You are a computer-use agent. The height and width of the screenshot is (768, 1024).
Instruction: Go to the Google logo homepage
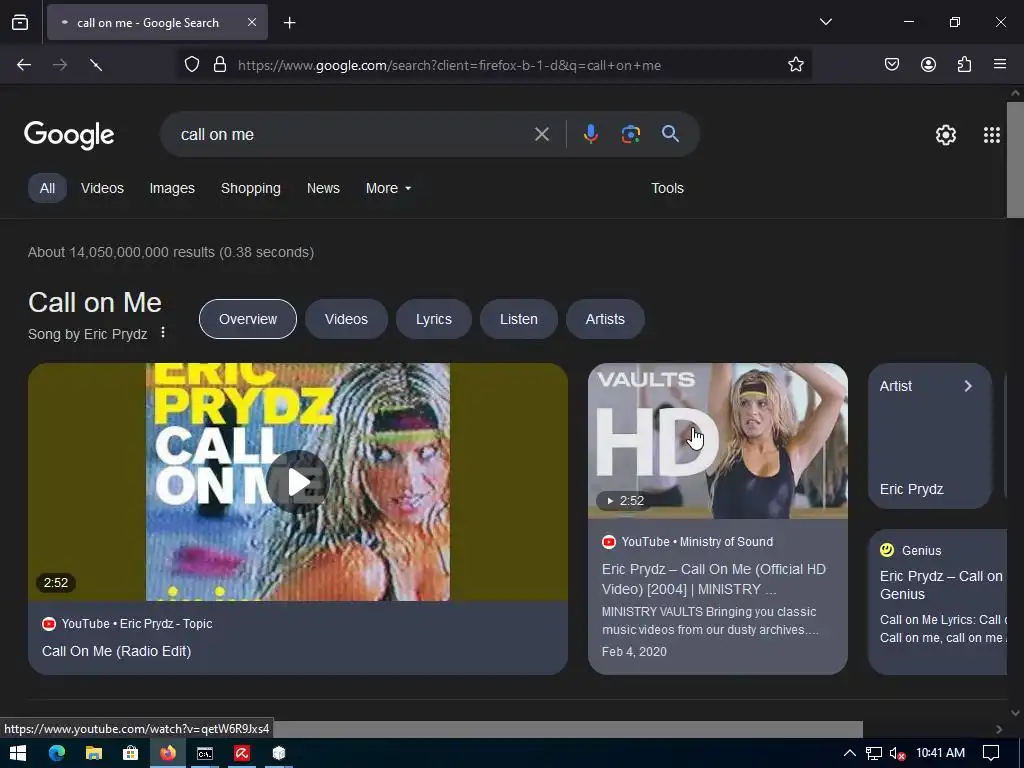[x=69, y=135]
